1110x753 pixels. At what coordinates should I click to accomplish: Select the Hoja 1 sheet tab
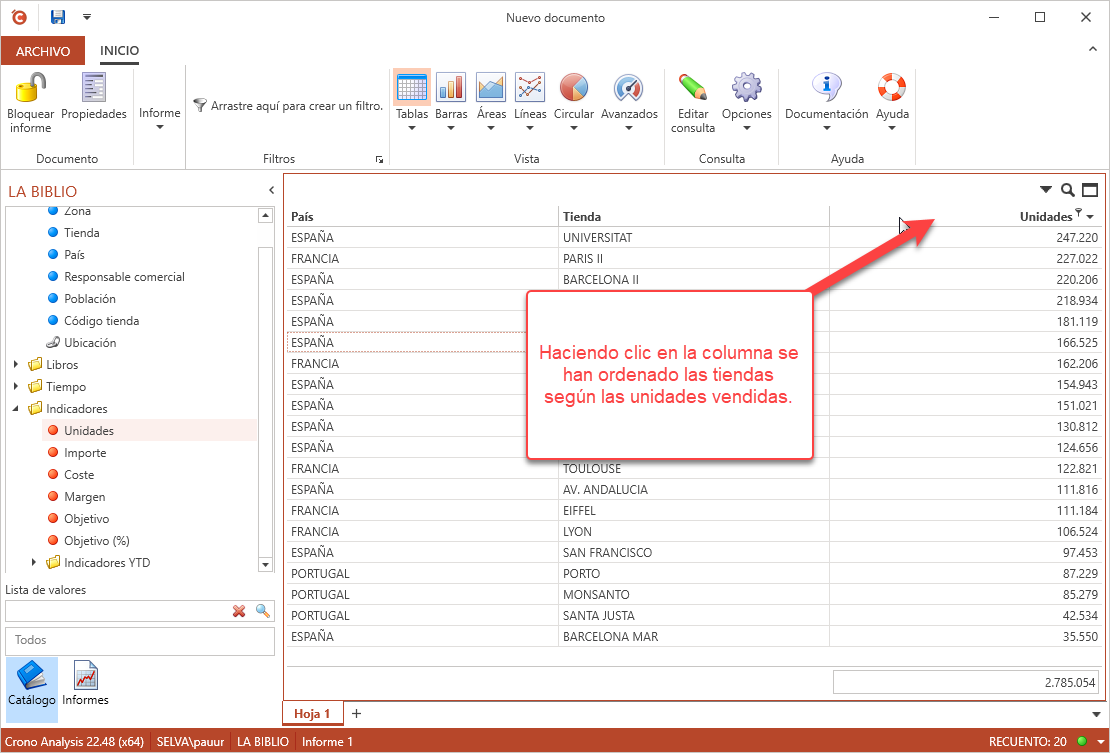coord(311,714)
